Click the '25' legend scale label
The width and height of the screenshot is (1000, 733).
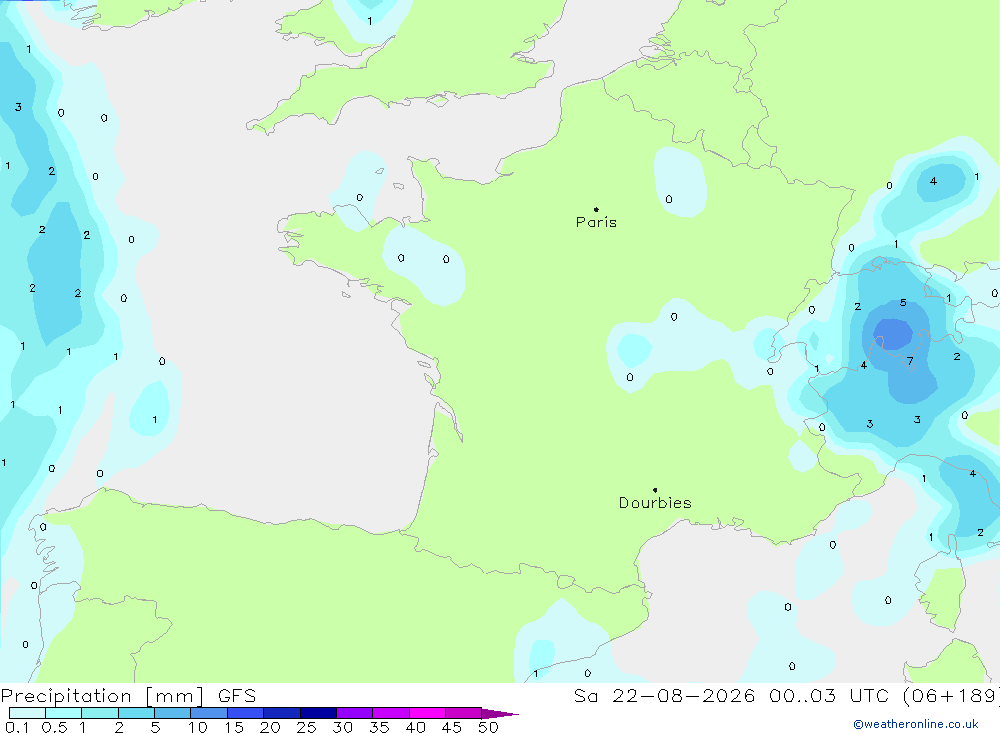click(x=307, y=727)
